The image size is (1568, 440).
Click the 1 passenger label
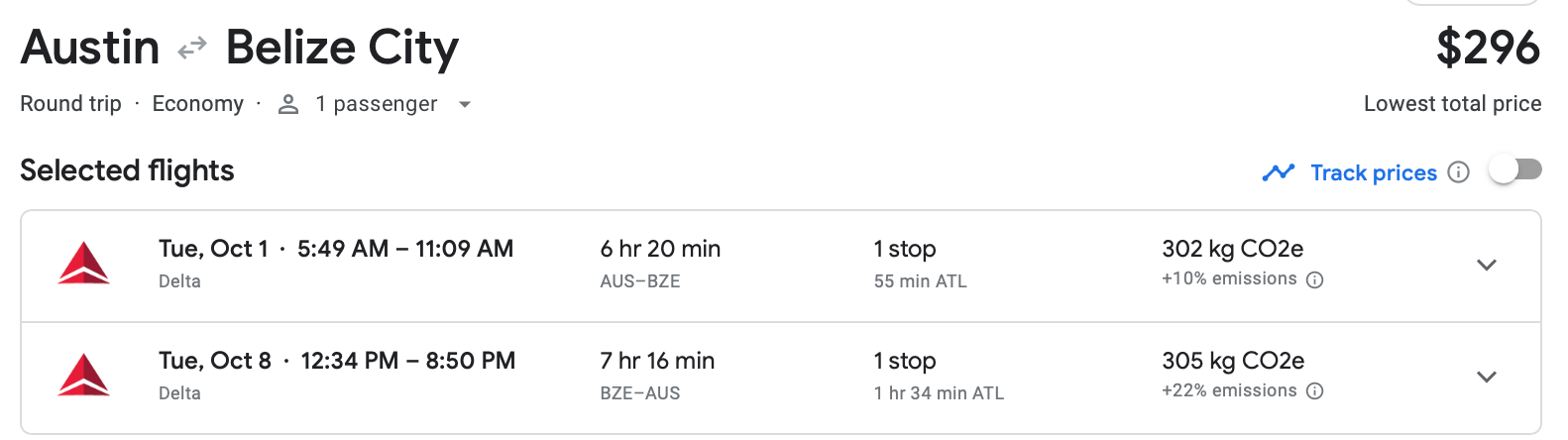click(376, 104)
